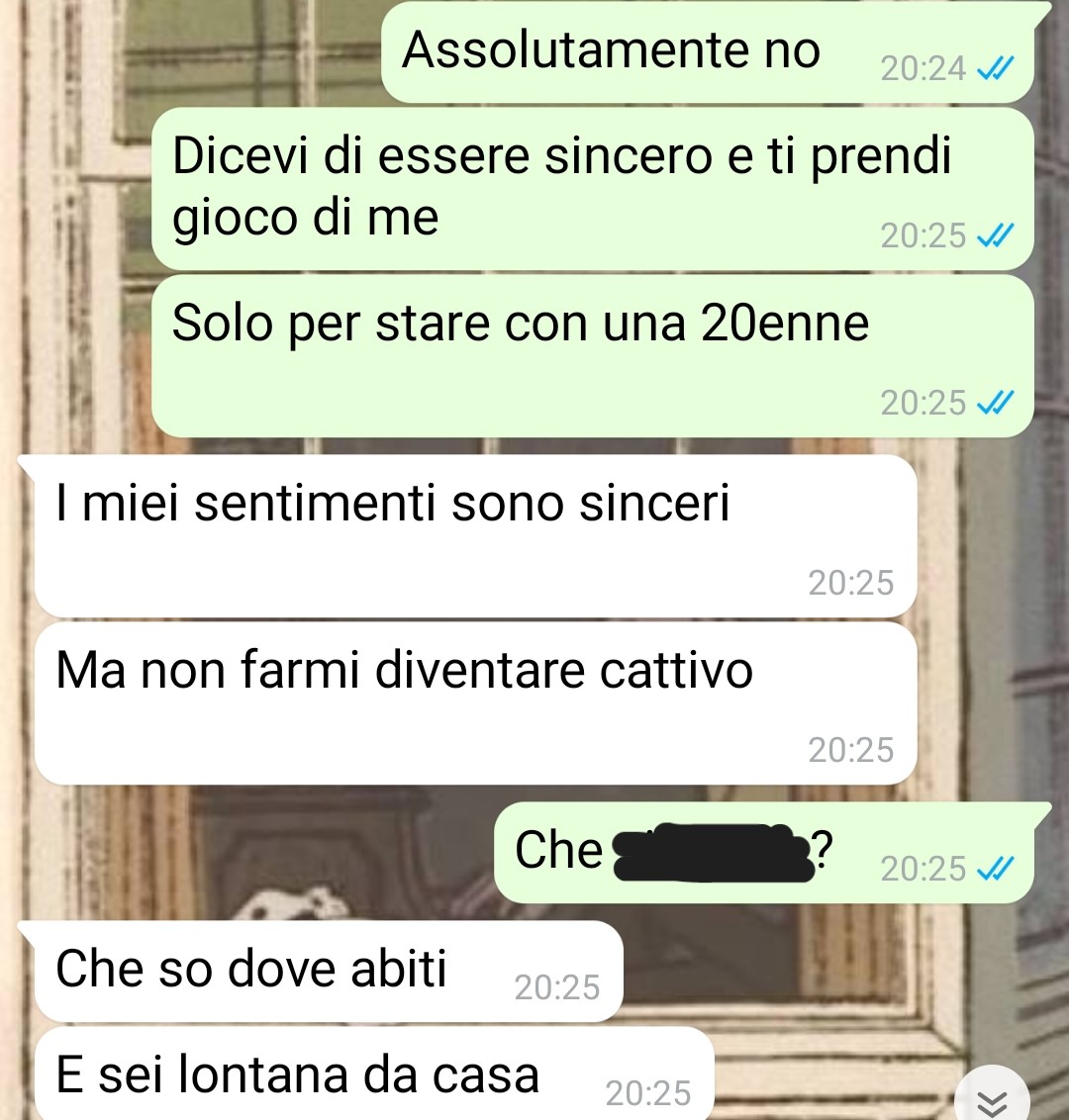Tap blue double check on 'Solo per stare' message
This screenshot has width=1069, height=1120.
point(995,403)
